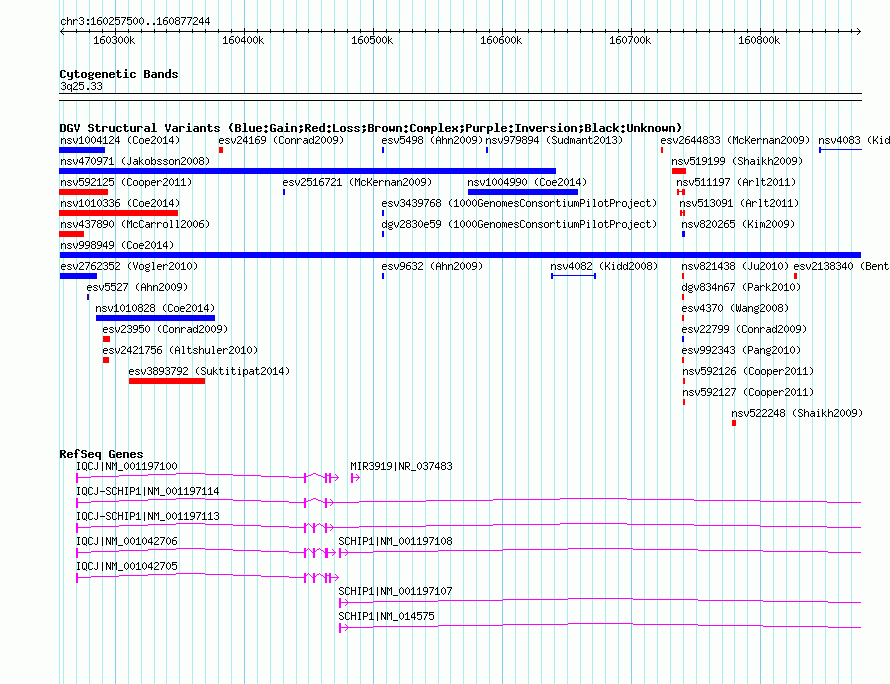Click the 160800k ruler tick label

[759, 40]
